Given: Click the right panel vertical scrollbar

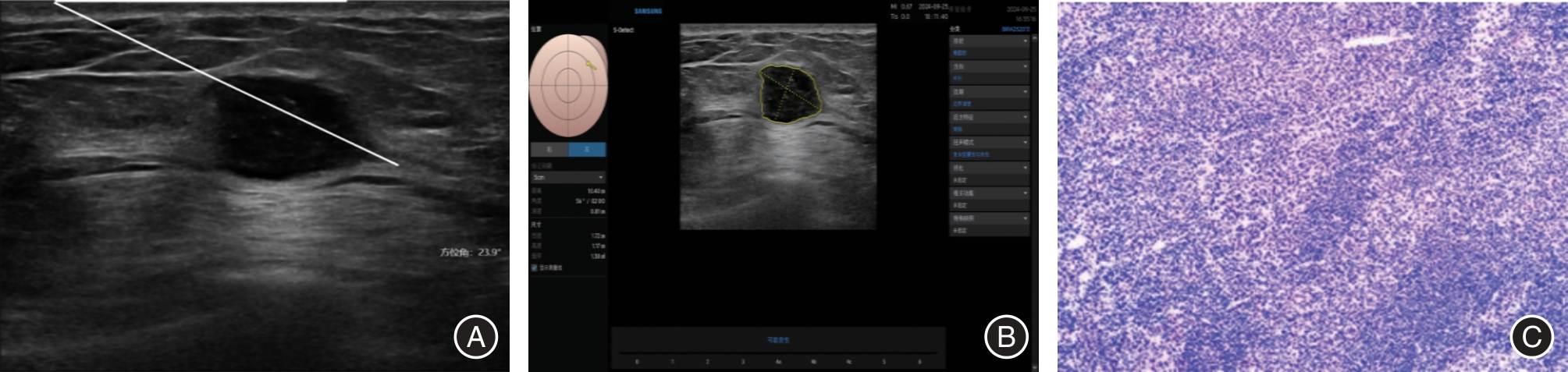Looking at the screenshot, I should coord(1035,195).
